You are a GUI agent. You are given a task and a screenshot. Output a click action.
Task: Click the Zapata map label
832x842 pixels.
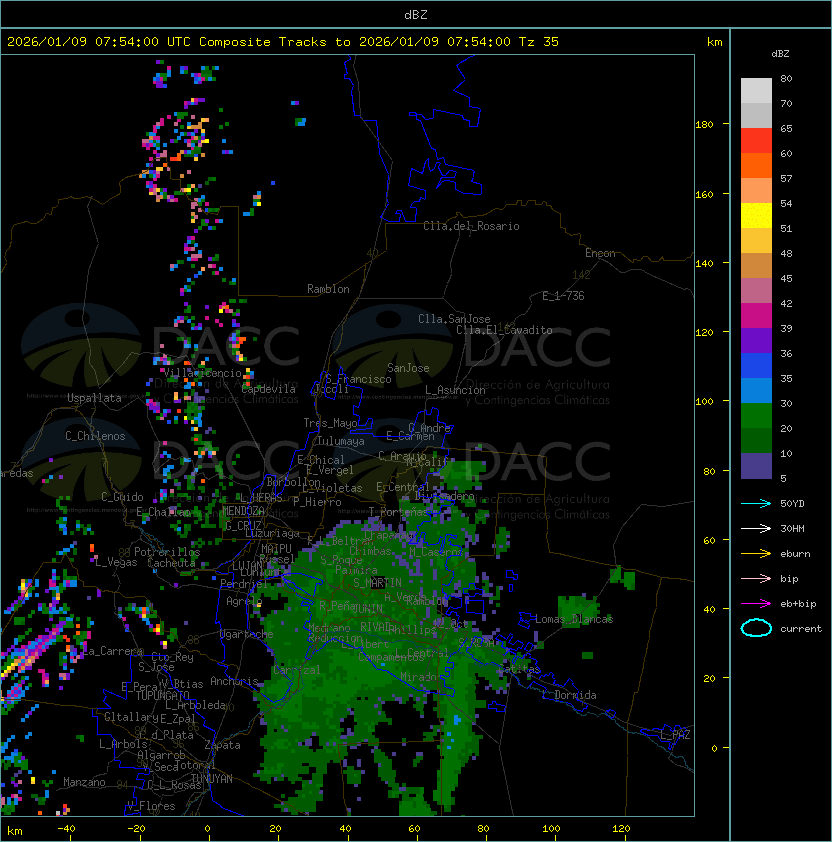coord(222,745)
